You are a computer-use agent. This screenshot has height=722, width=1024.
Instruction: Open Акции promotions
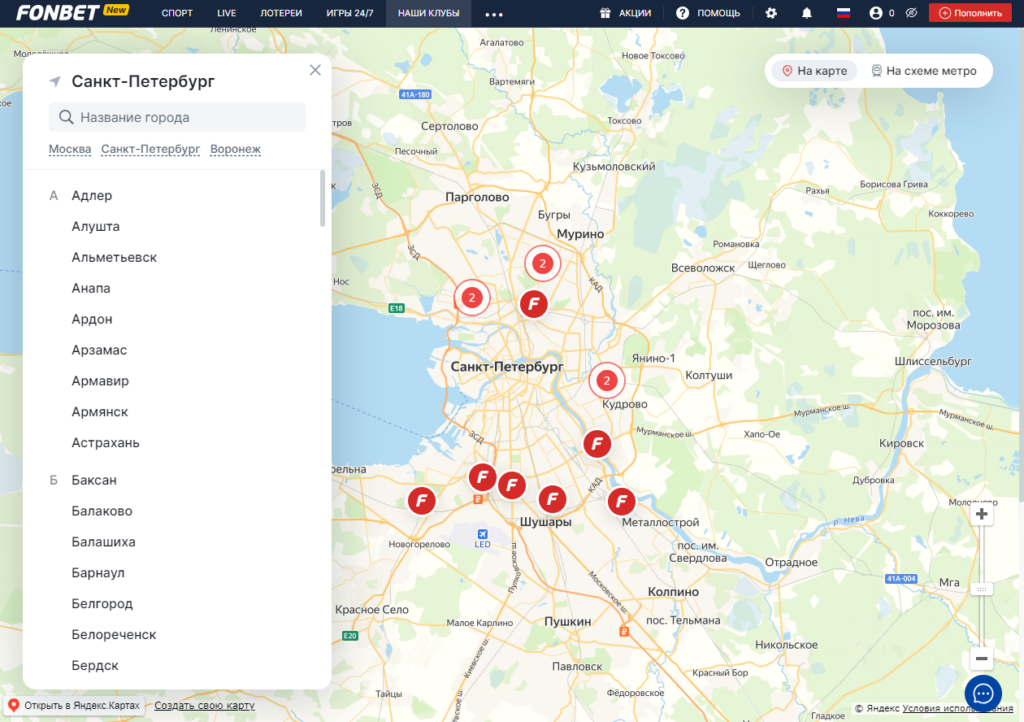(626, 13)
